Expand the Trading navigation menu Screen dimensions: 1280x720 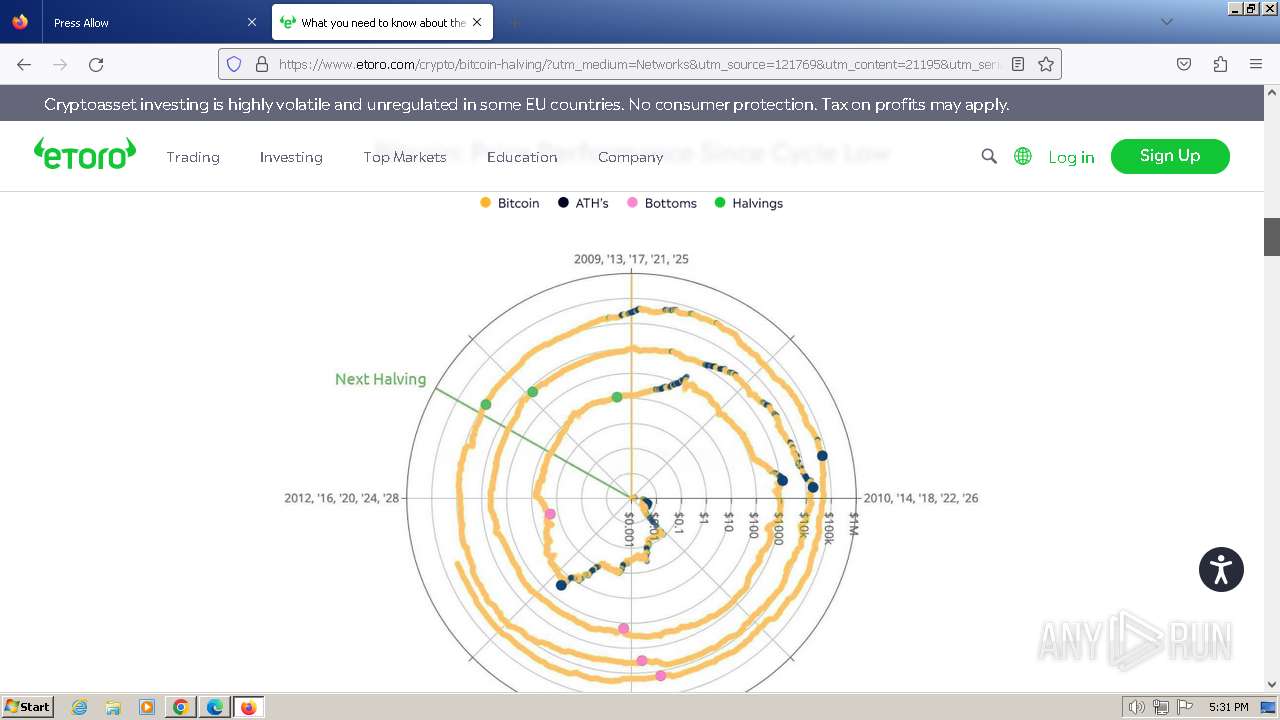click(x=193, y=157)
